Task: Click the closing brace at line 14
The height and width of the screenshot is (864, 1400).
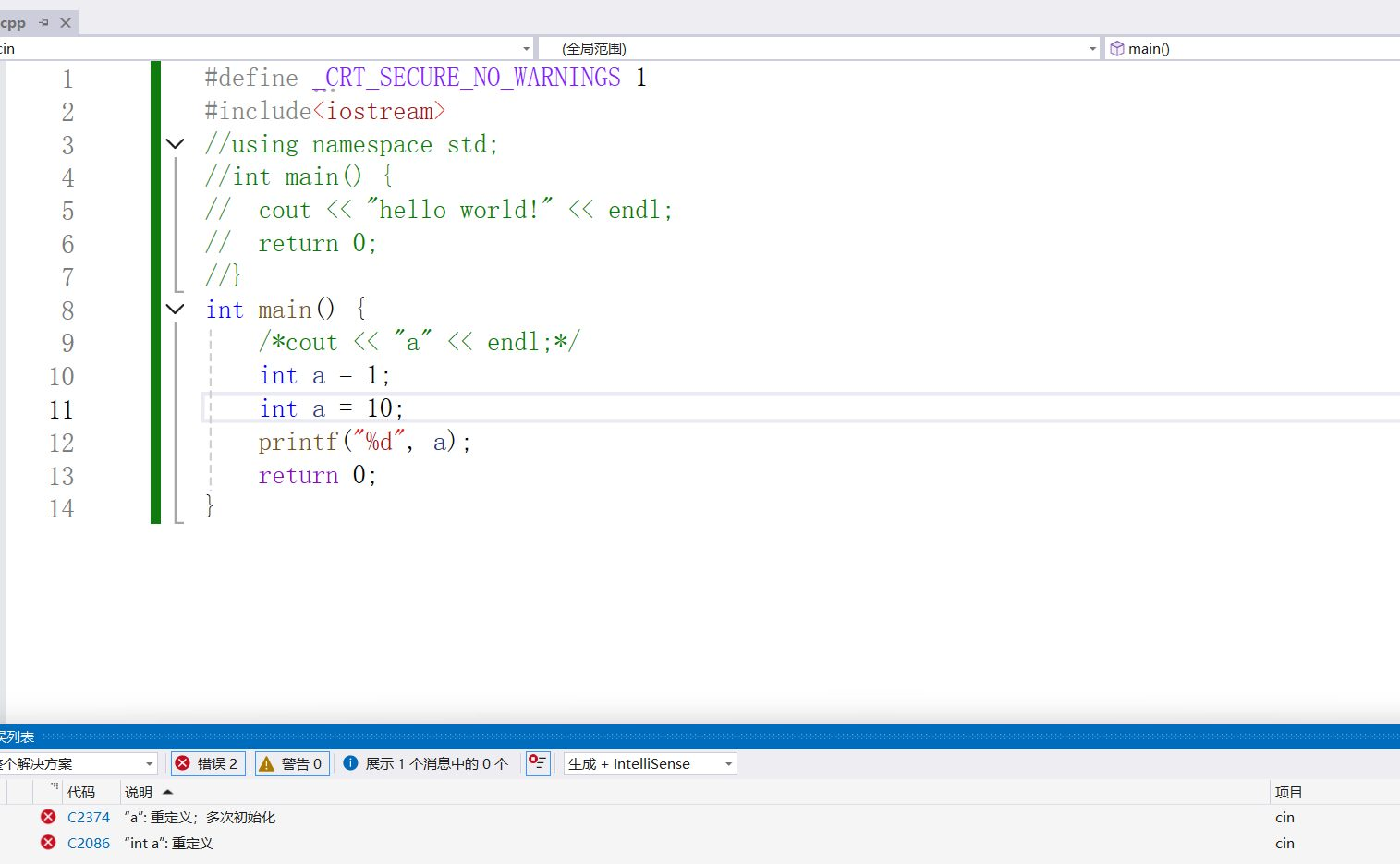Action: (210, 505)
